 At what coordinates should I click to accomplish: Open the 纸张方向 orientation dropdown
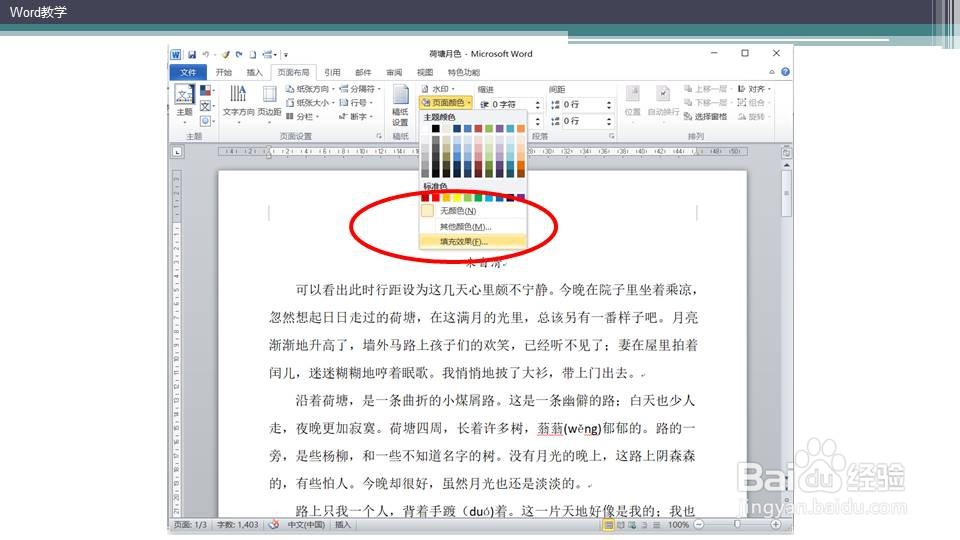[x=310, y=89]
